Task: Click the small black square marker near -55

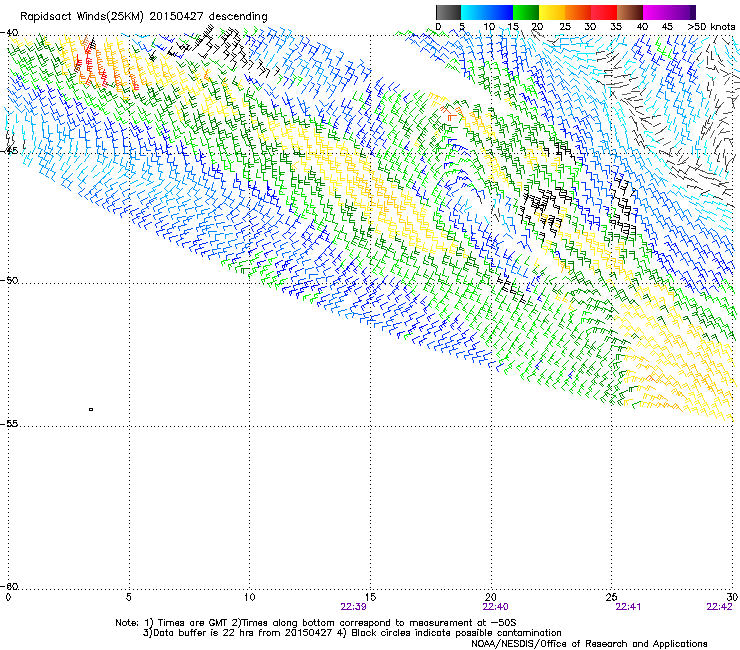Action: (x=91, y=409)
